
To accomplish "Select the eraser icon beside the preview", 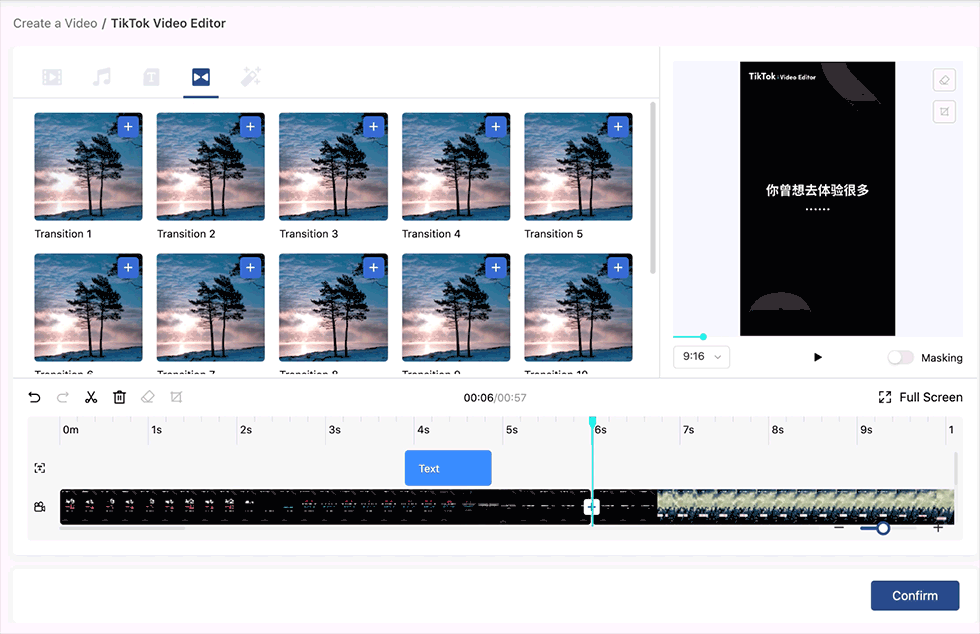I will coord(944,79).
